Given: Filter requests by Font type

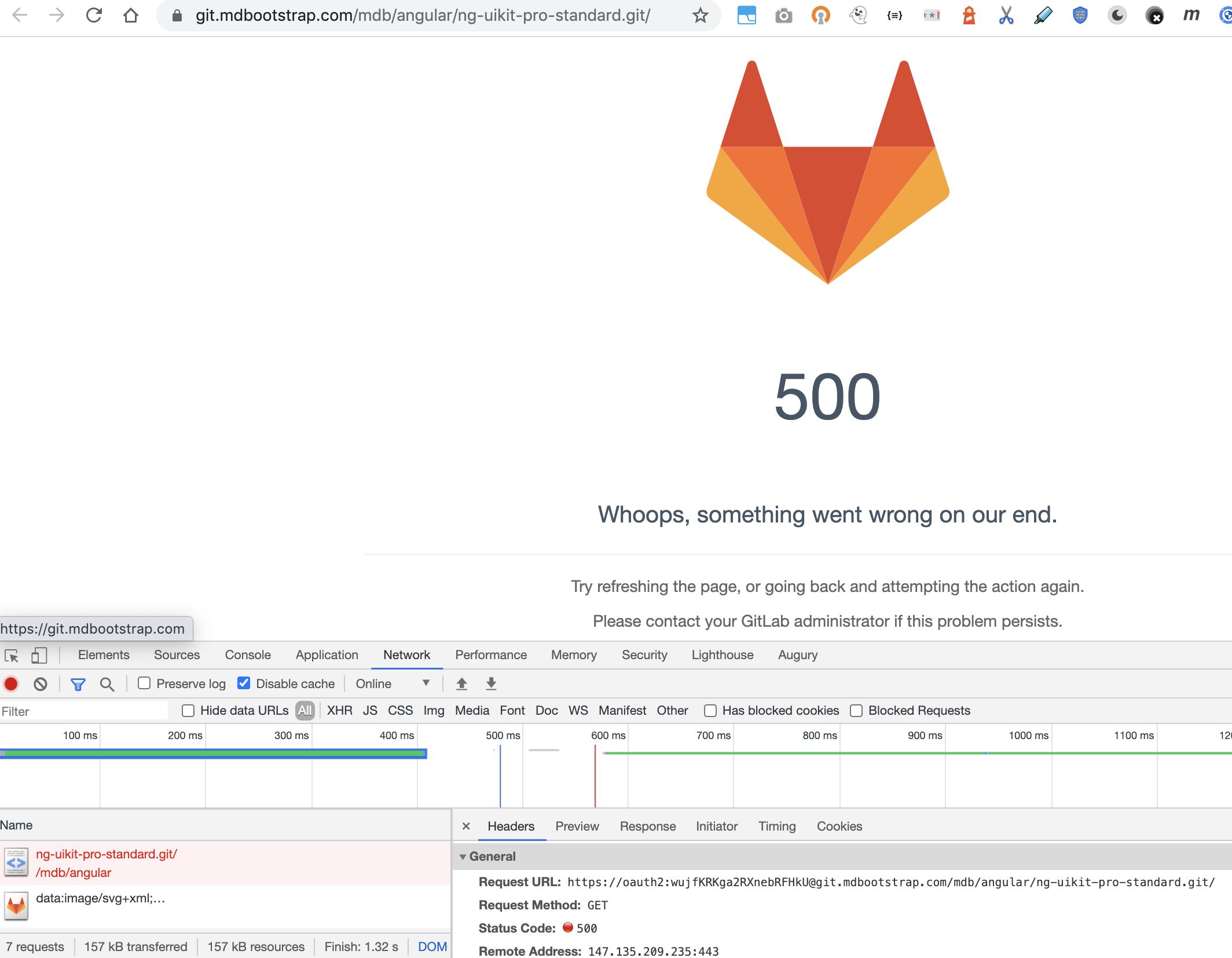Looking at the screenshot, I should [x=512, y=711].
